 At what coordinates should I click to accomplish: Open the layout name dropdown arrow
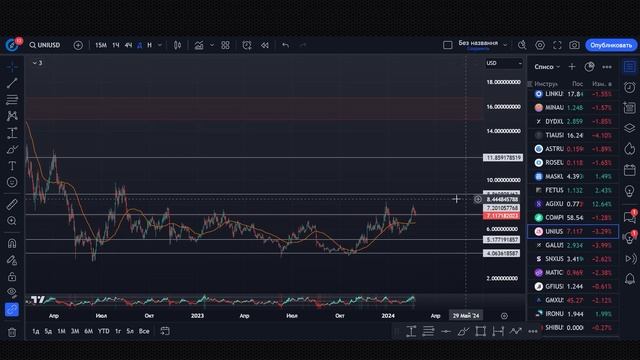pos(505,45)
